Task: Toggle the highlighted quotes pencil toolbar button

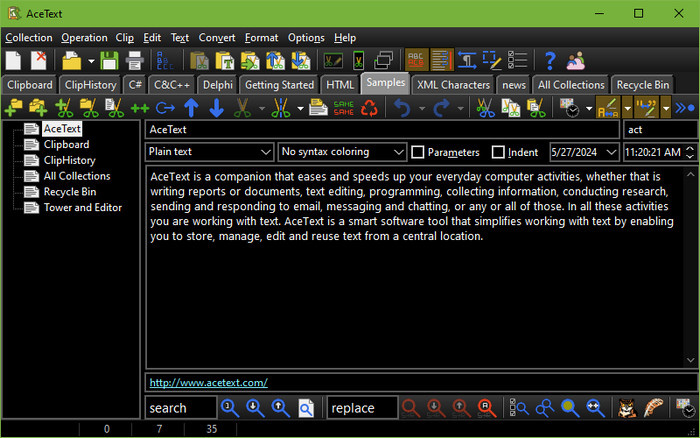Action: click(646, 108)
